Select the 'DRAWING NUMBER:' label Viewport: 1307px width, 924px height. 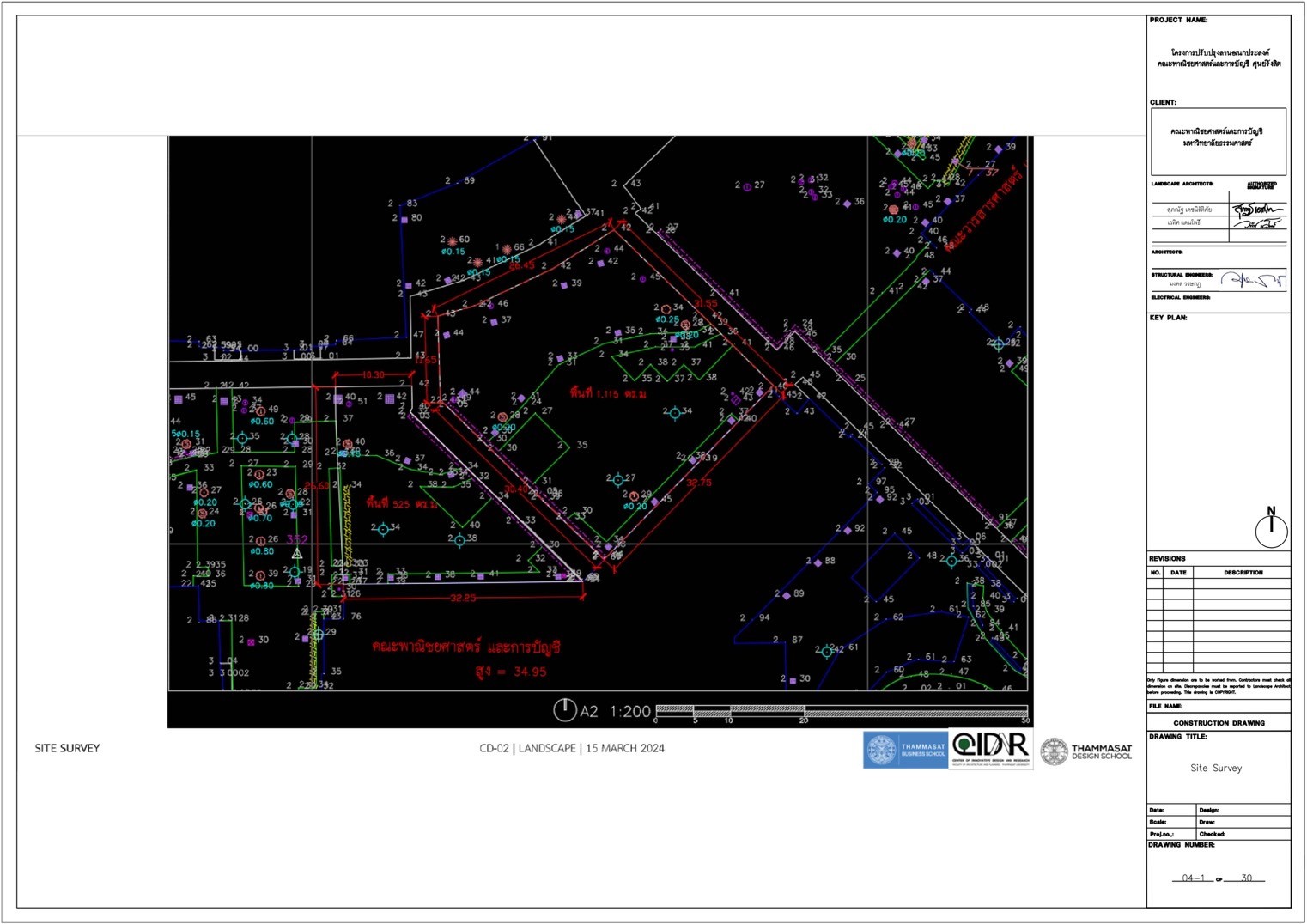(1181, 845)
